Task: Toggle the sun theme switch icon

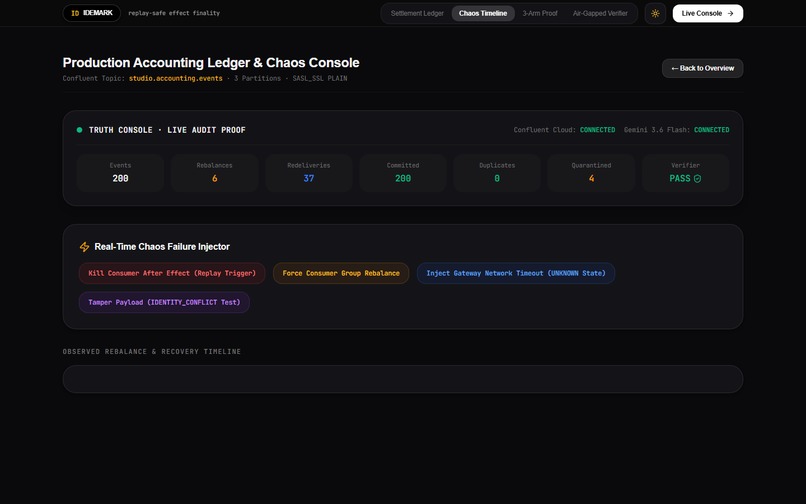Action: (x=655, y=13)
